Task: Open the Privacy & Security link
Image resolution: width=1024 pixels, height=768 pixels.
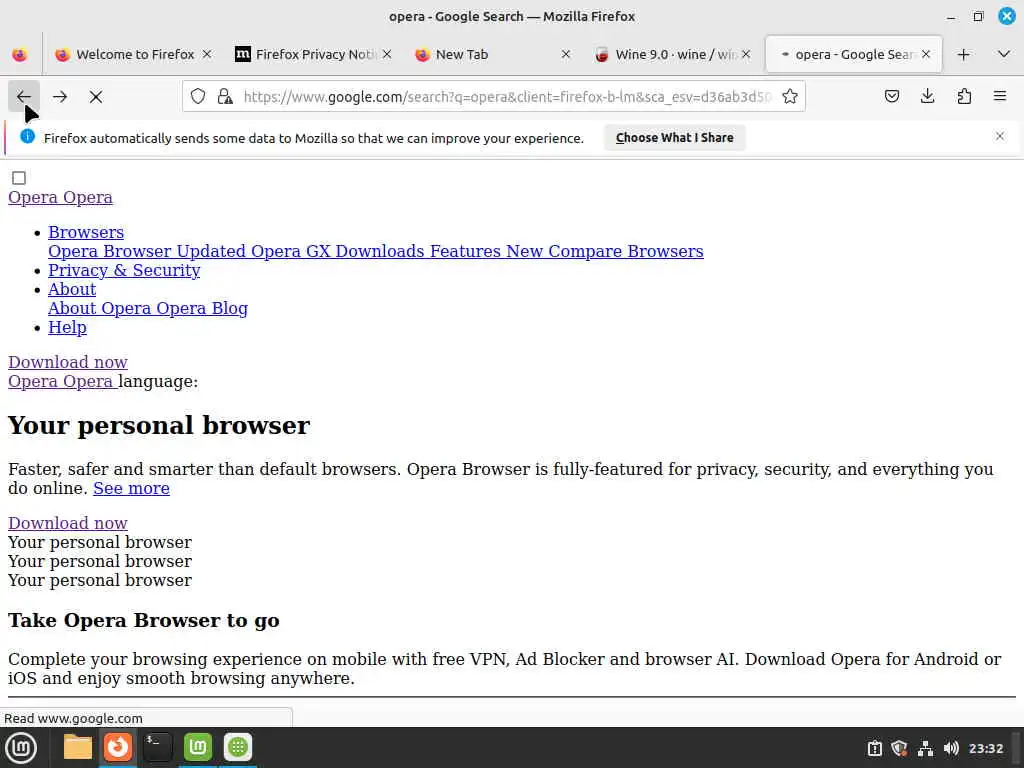Action: (124, 270)
